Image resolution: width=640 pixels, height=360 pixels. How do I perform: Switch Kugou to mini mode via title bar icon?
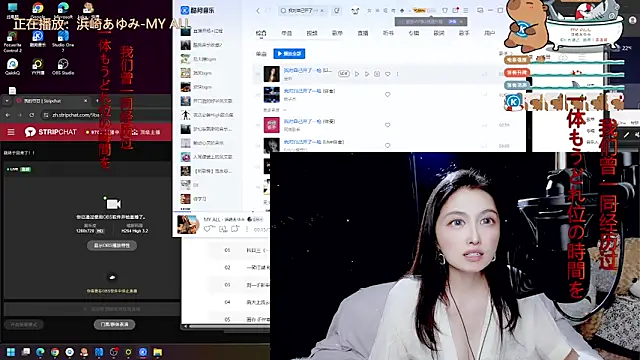[x=480, y=10]
